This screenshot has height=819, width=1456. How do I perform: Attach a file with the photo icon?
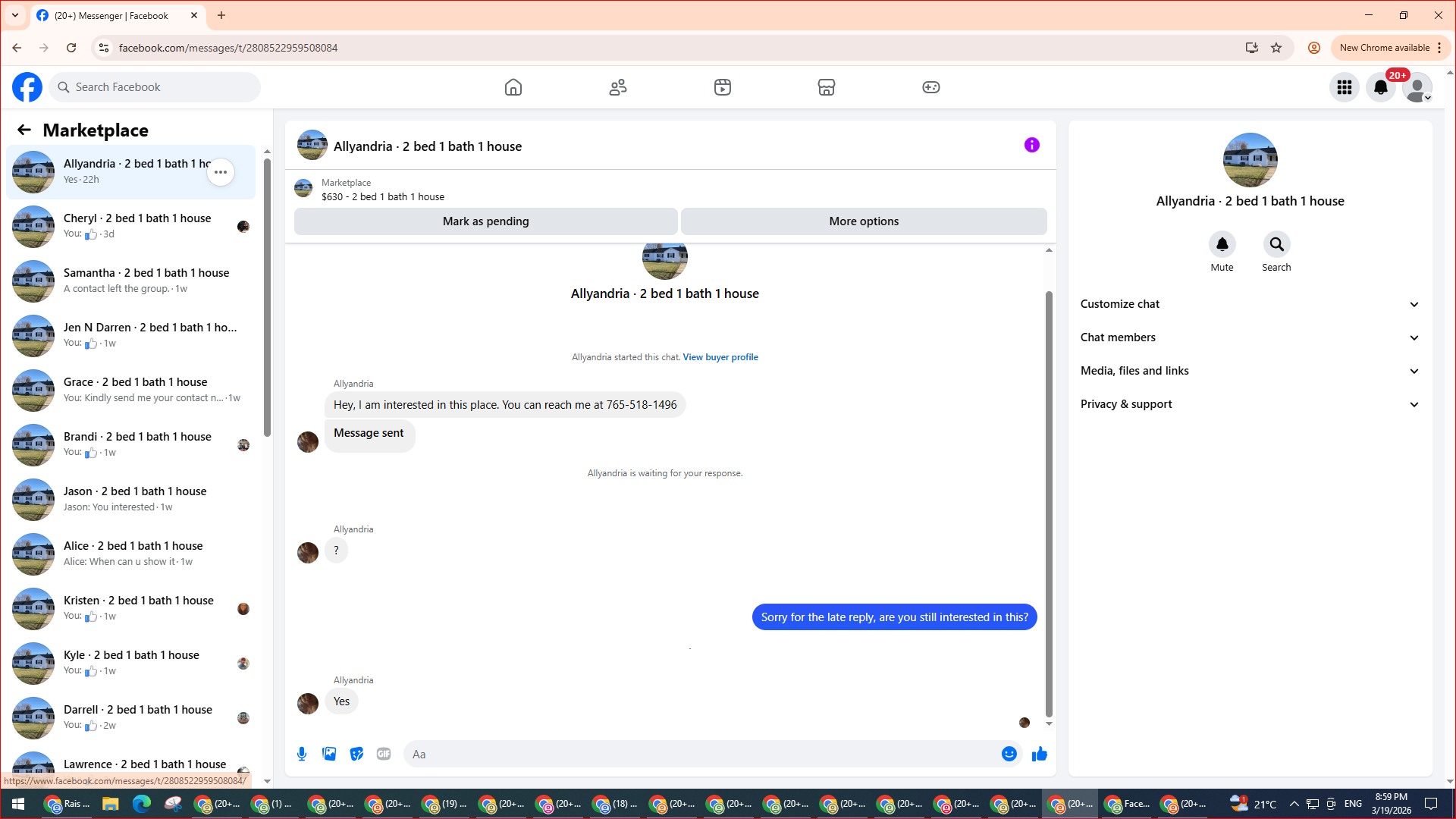tap(329, 754)
